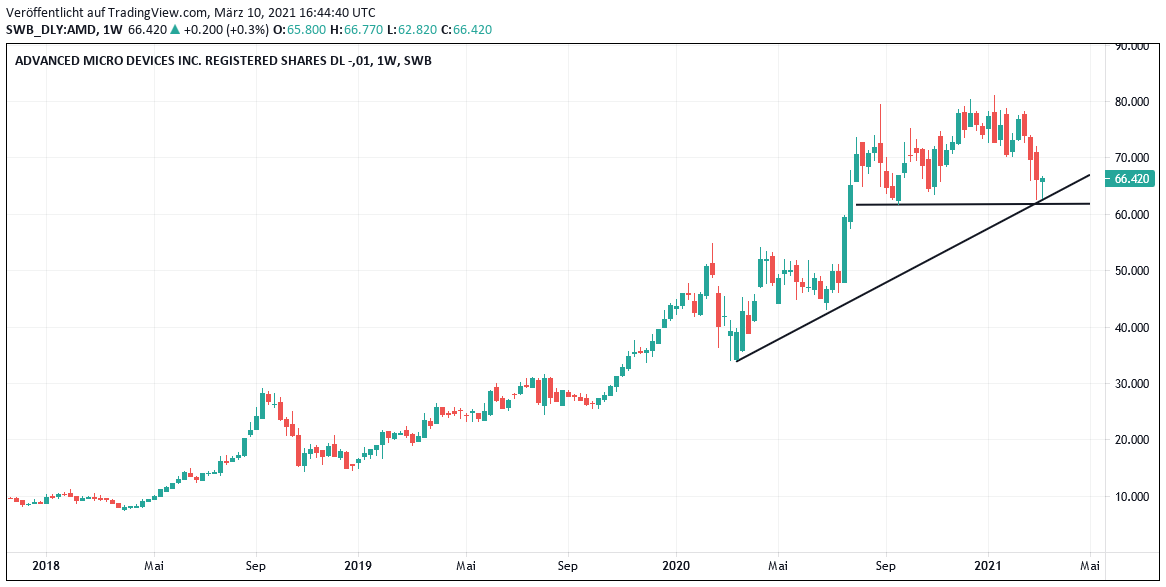Viewport: 1166px width, 587px height.
Task: Click the ascending black trend line
Action: coord(912,268)
